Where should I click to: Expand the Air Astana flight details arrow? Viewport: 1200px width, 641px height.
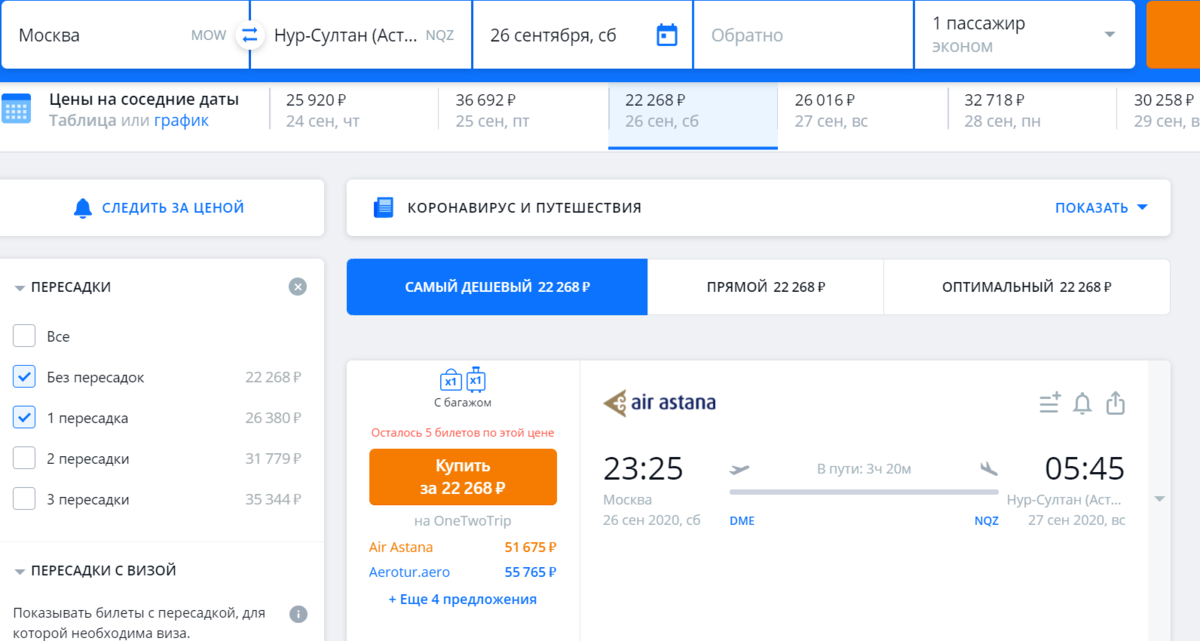(x=1159, y=498)
